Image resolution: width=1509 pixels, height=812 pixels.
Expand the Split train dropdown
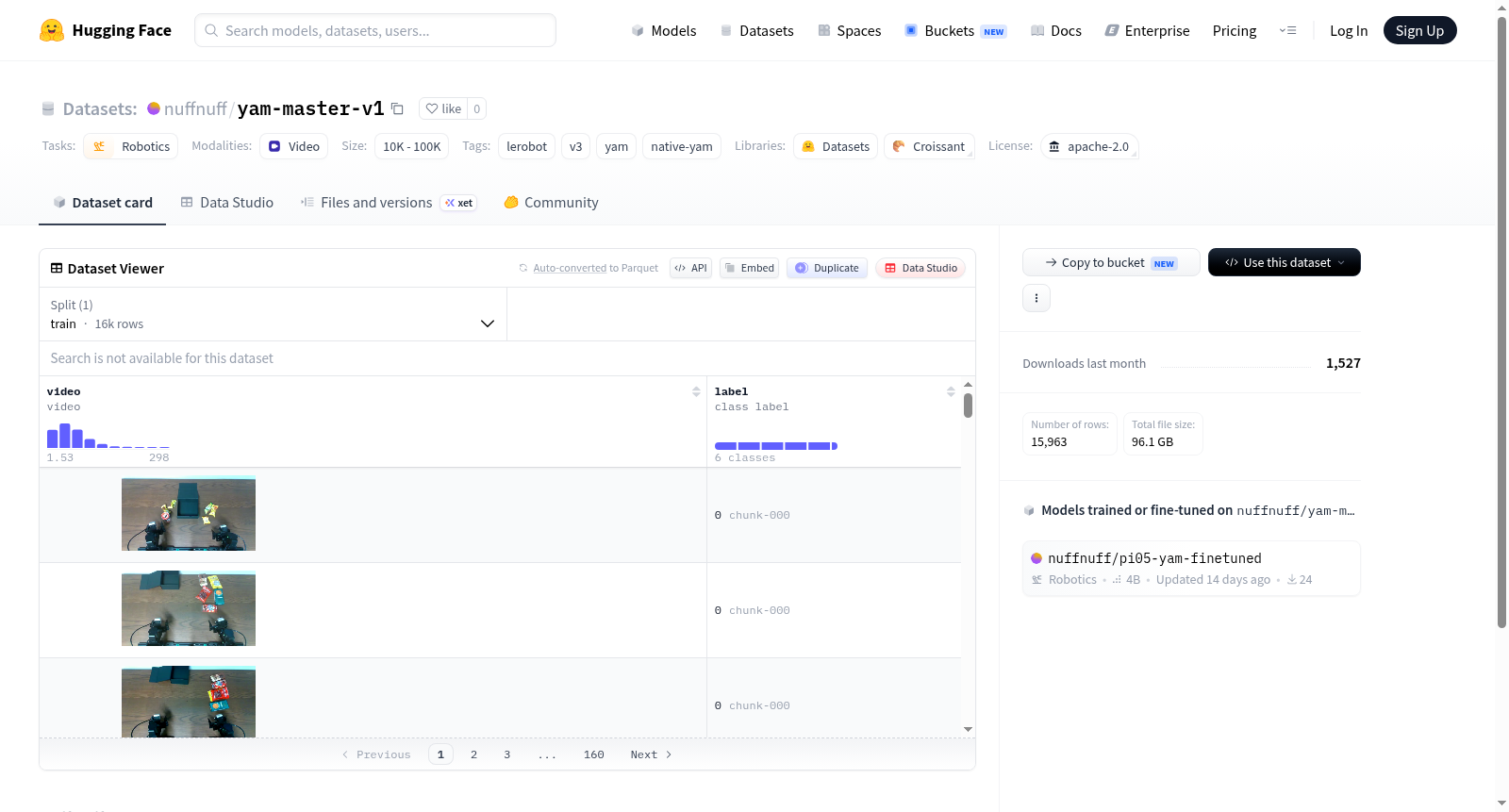click(273, 314)
